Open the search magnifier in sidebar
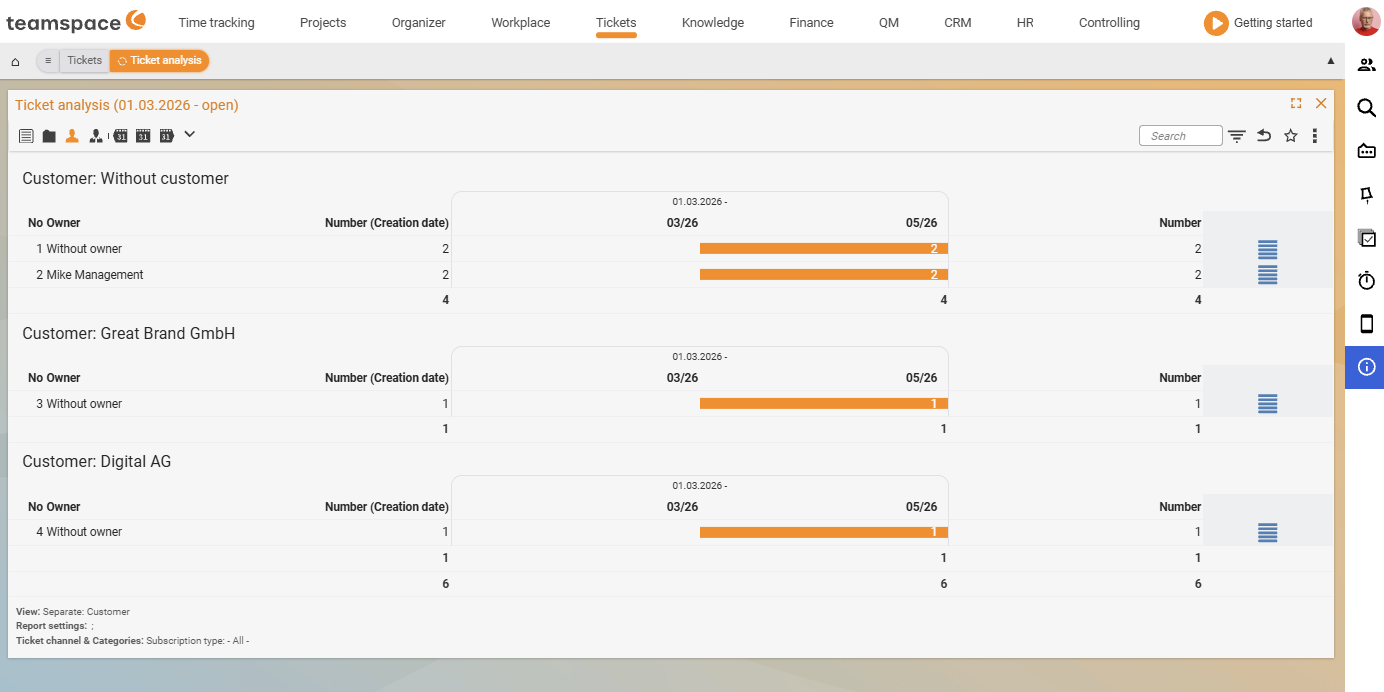1384x692 pixels. (1366, 108)
